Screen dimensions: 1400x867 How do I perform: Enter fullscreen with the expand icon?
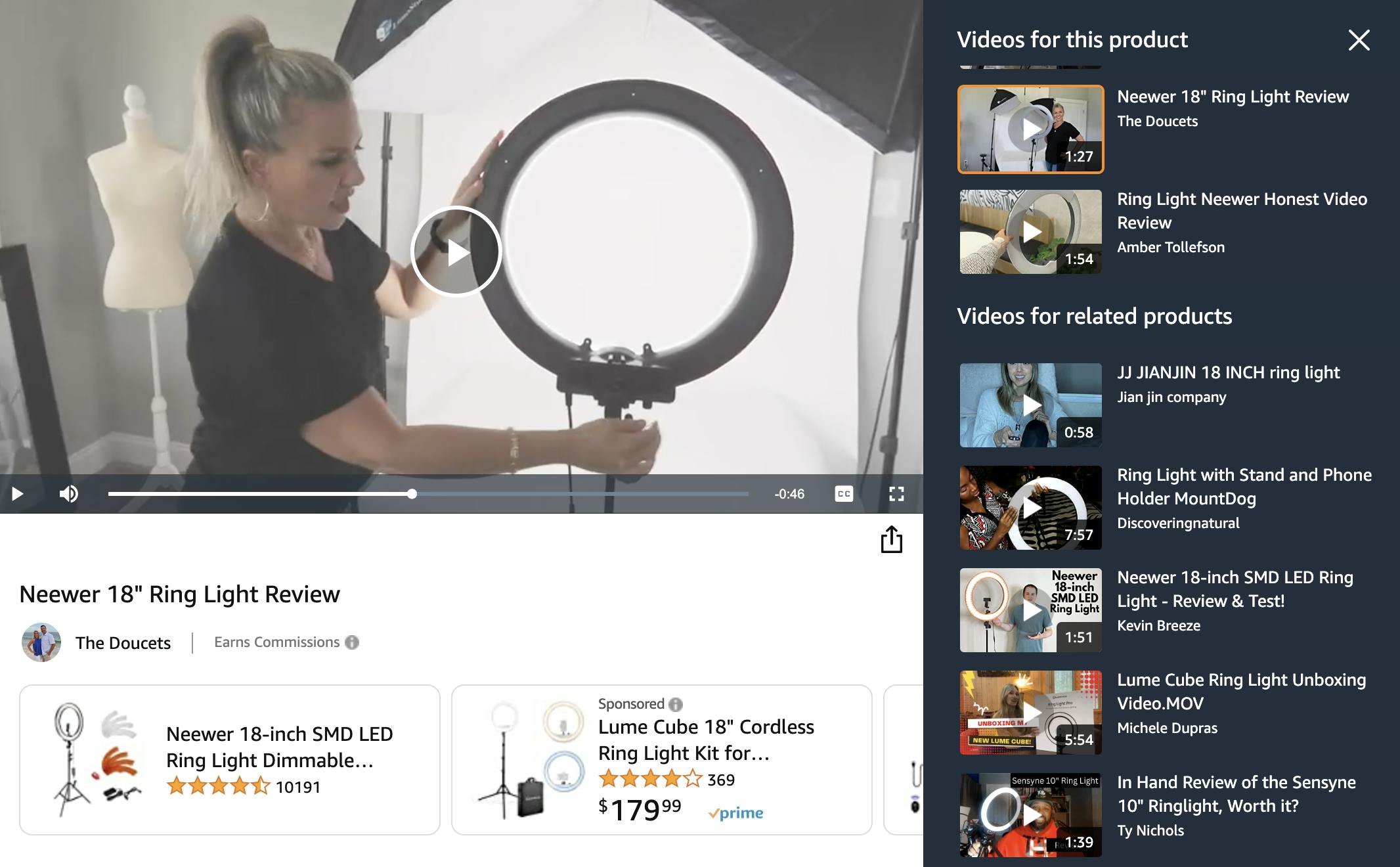[x=896, y=494]
